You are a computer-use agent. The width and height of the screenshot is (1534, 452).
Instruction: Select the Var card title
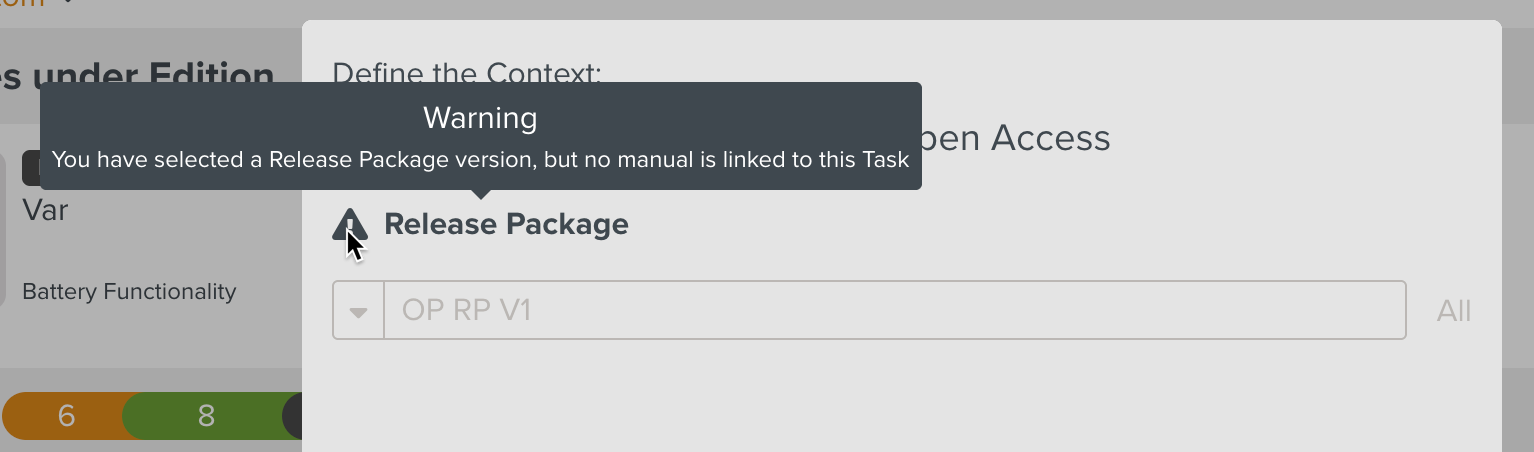45,210
